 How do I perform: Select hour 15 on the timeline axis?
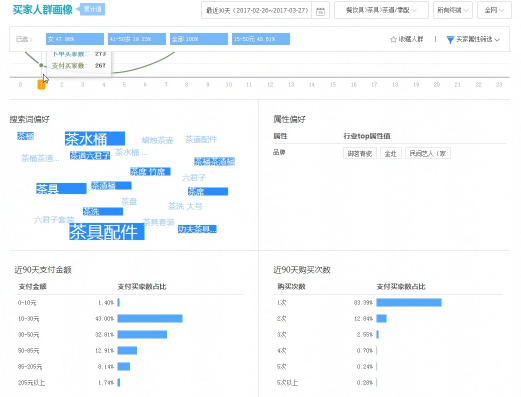[333, 85]
